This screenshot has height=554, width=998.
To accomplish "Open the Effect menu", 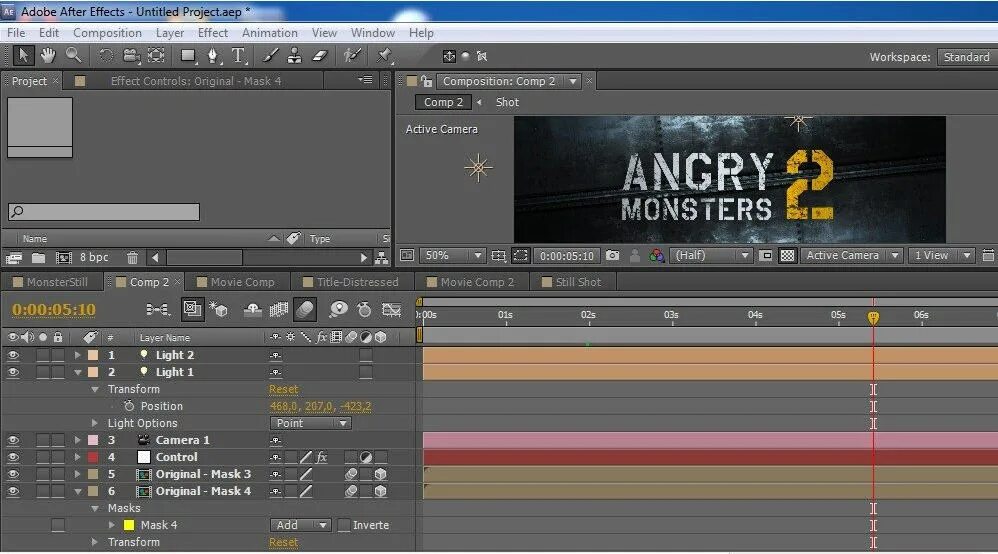I will [213, 32].
